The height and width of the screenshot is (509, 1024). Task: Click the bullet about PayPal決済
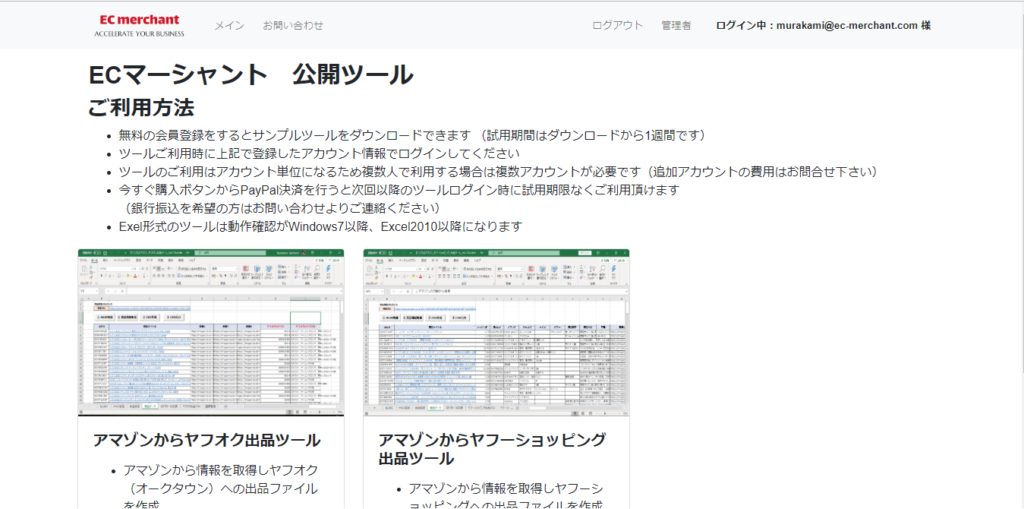coord(399,190)
